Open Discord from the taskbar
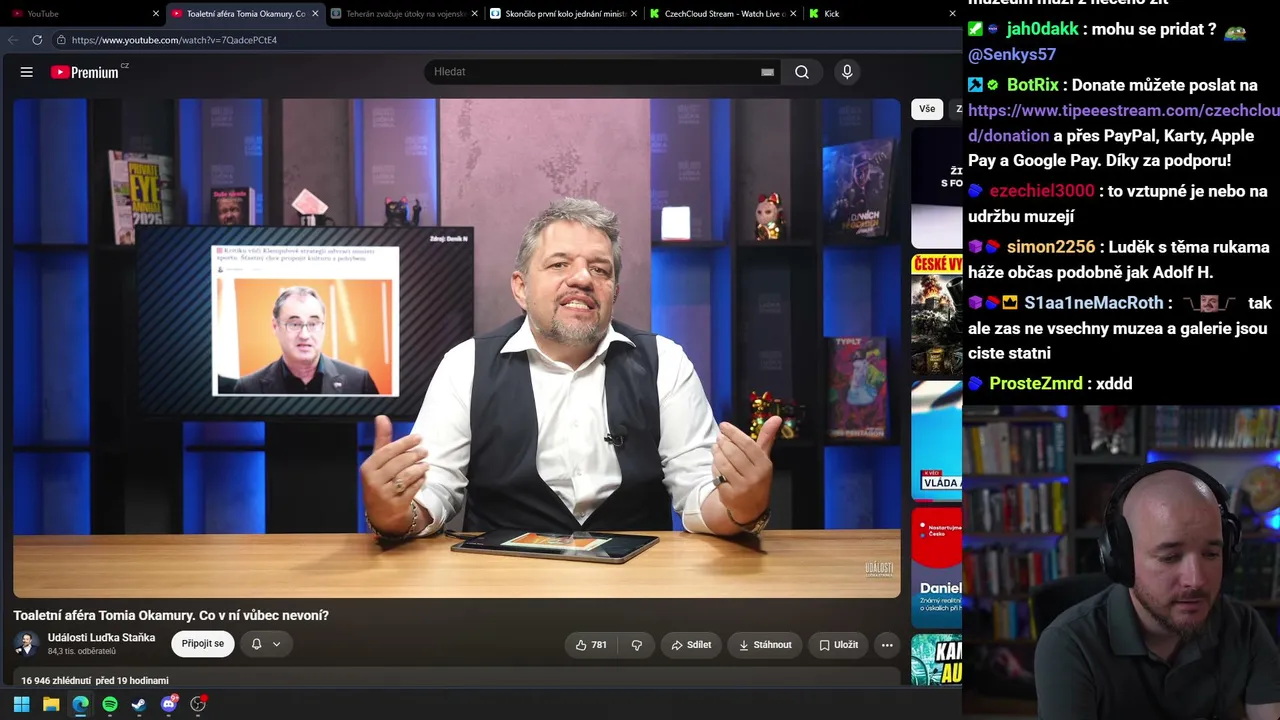Image resolution: width=1280 pixels, height=720 pixels. click(x=169, y=704)
